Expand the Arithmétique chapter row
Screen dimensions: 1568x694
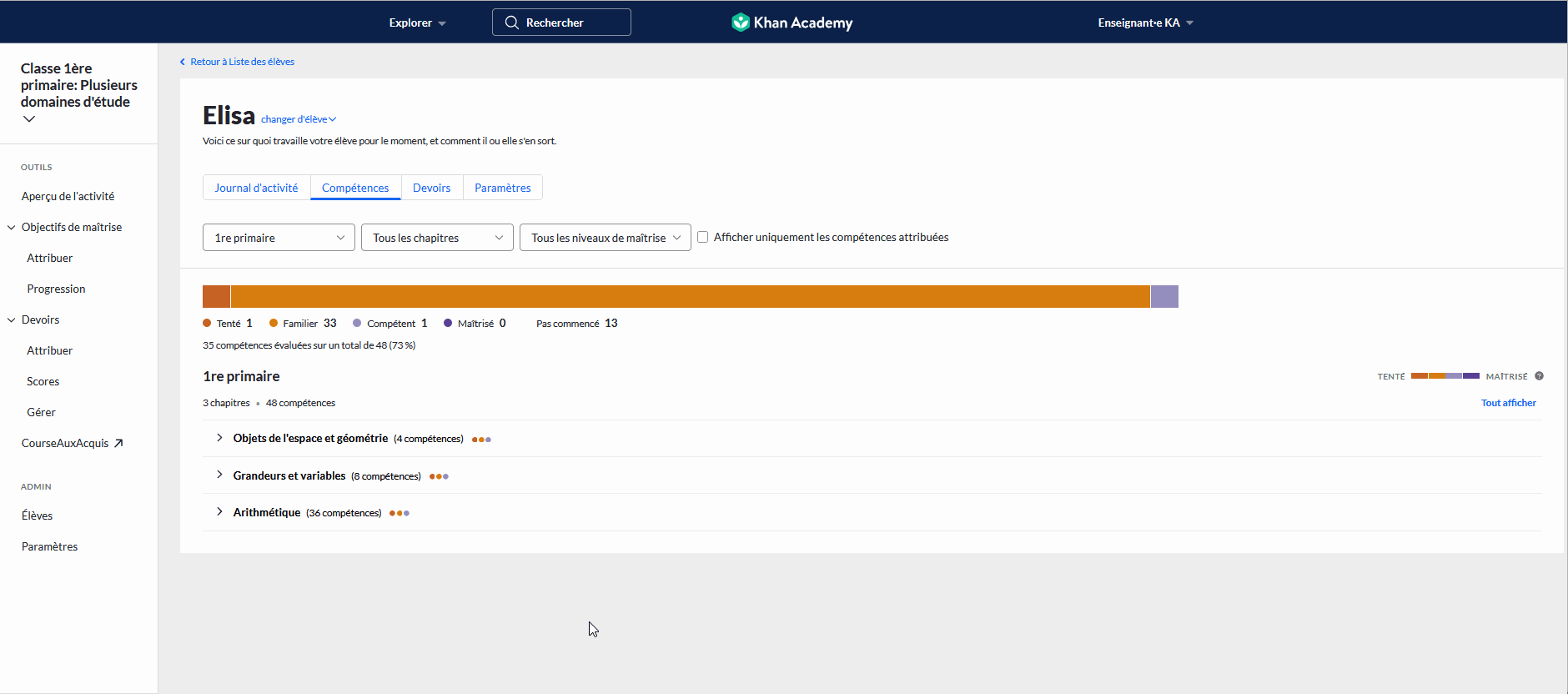point(219,512)
